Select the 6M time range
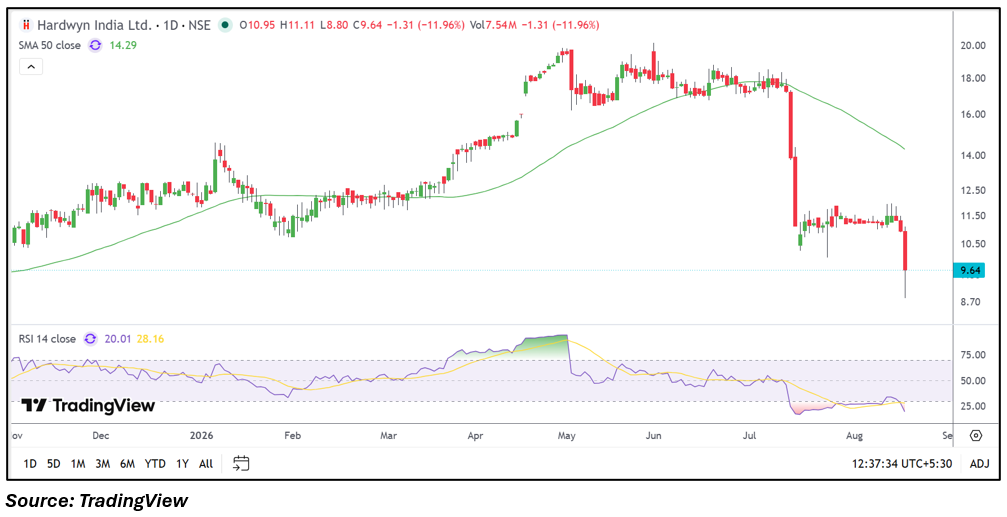 [x=127, y=463]
